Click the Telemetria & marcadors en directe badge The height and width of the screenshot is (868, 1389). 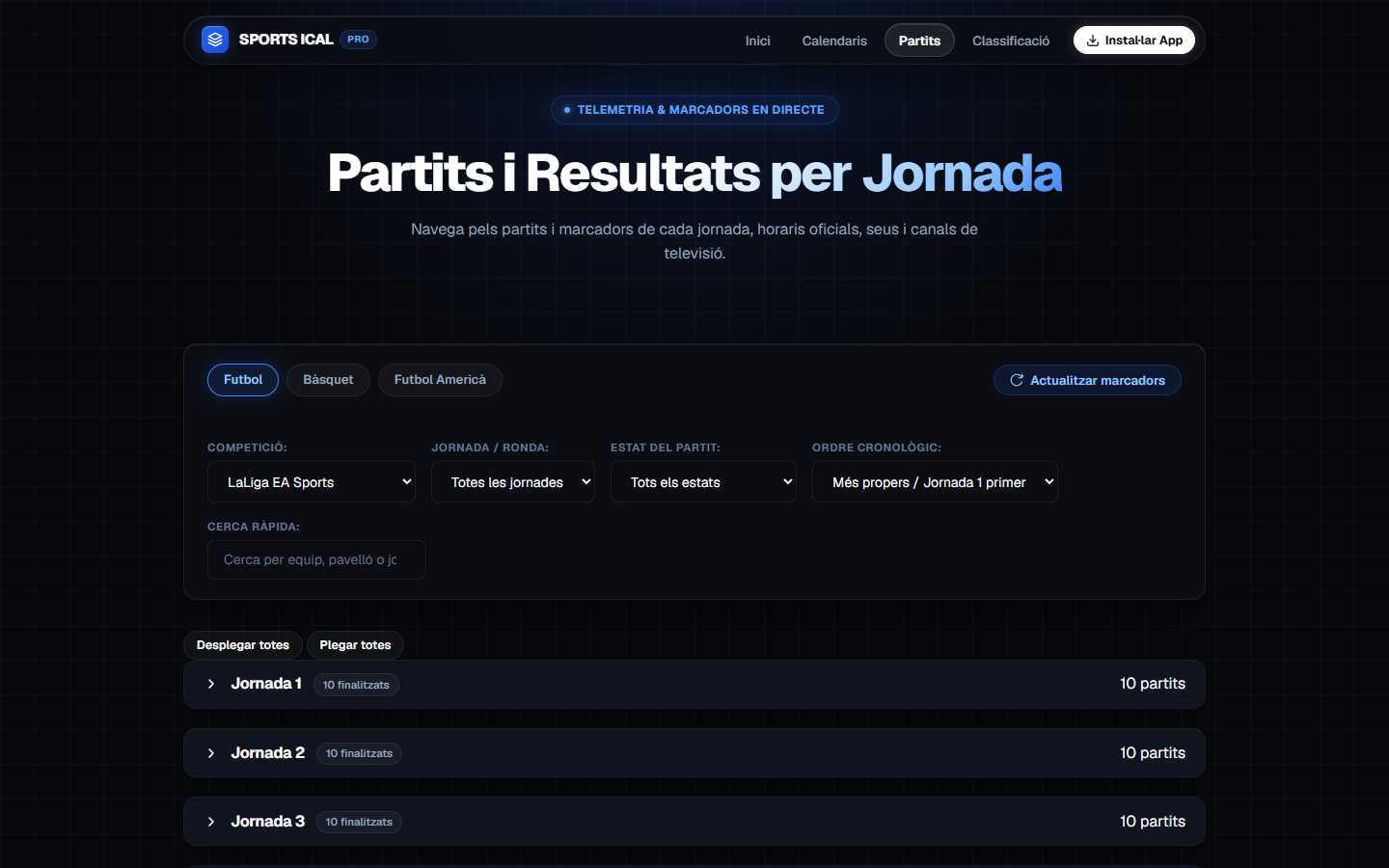coord(694,110)
